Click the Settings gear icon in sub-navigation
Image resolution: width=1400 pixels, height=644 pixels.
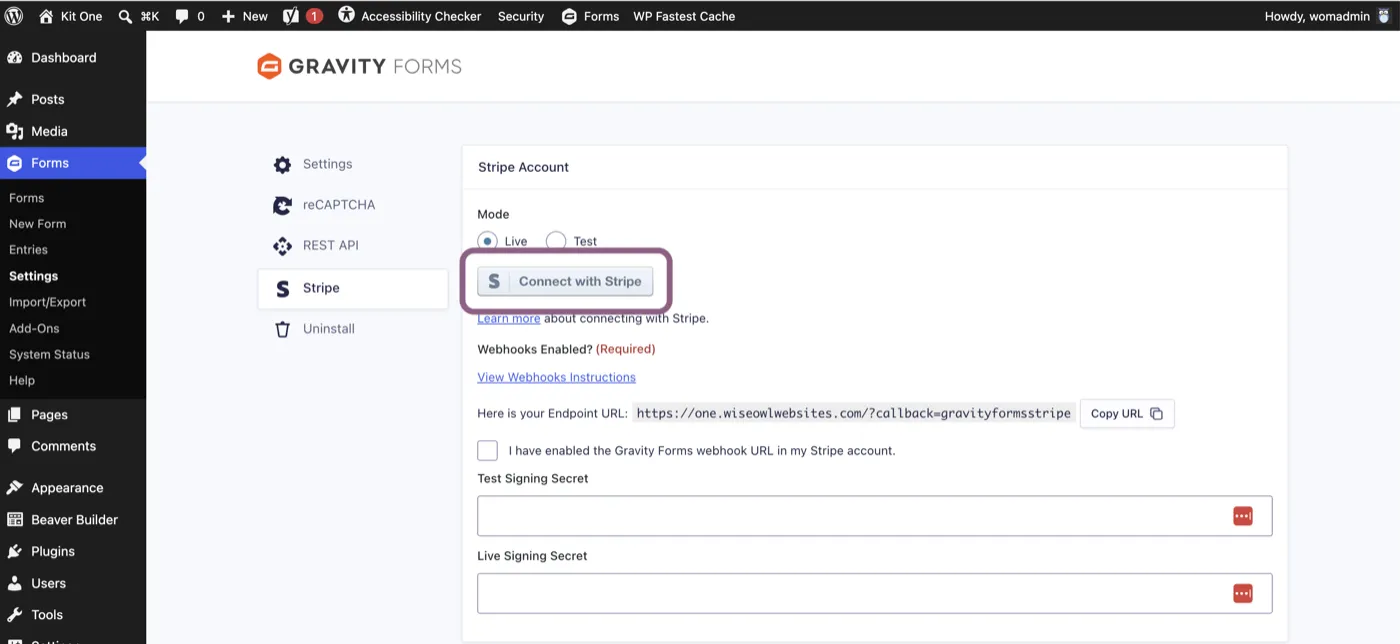[282, 164]
